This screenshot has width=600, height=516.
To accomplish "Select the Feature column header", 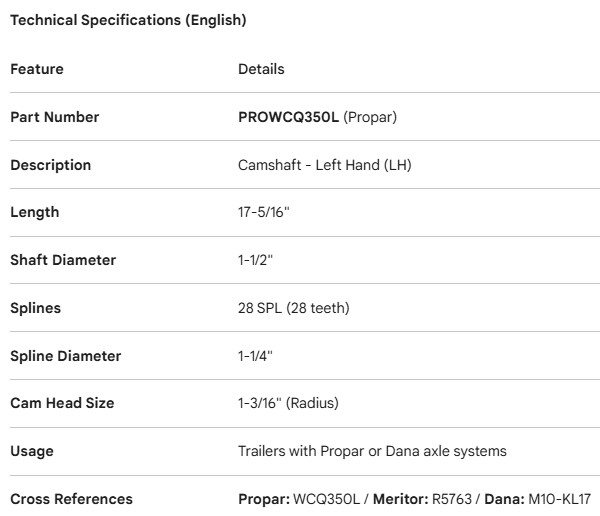I will click(x=37, y=69).
